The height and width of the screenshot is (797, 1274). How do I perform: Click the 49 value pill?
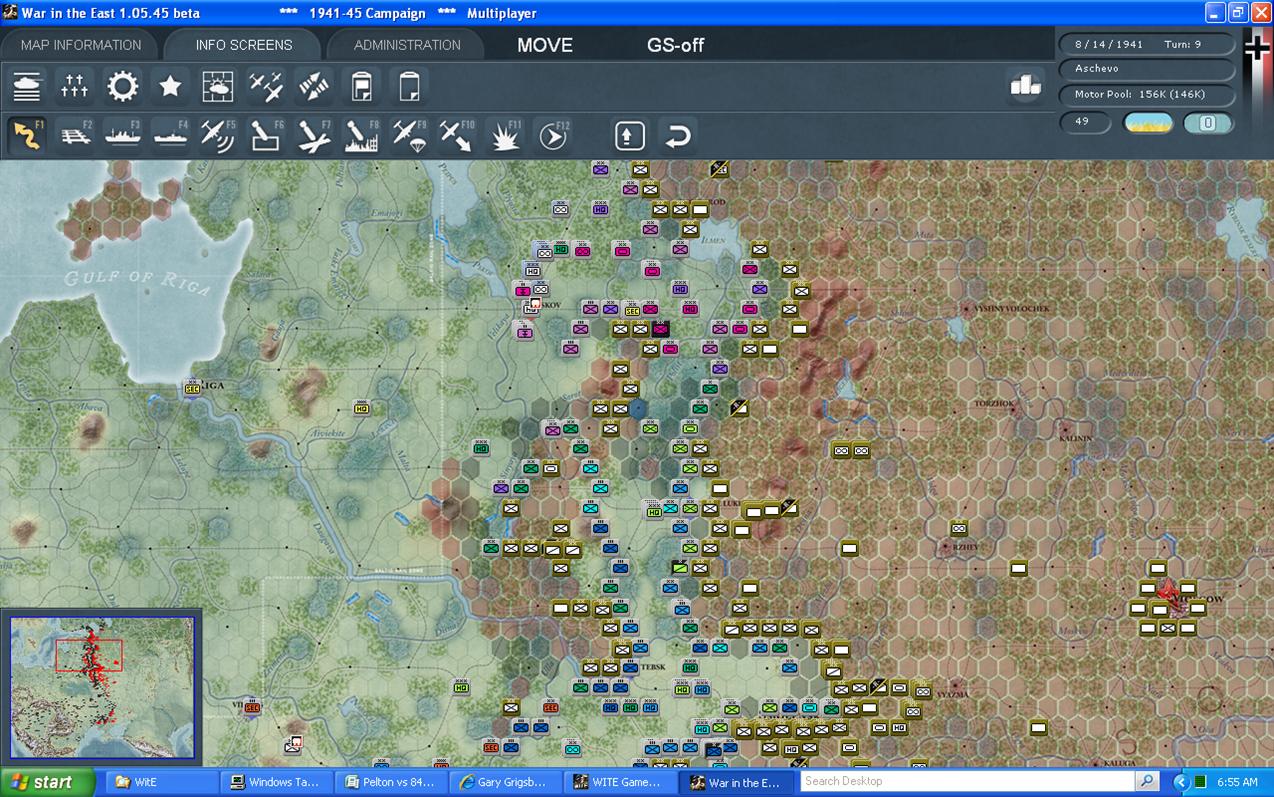[1085, 122]
